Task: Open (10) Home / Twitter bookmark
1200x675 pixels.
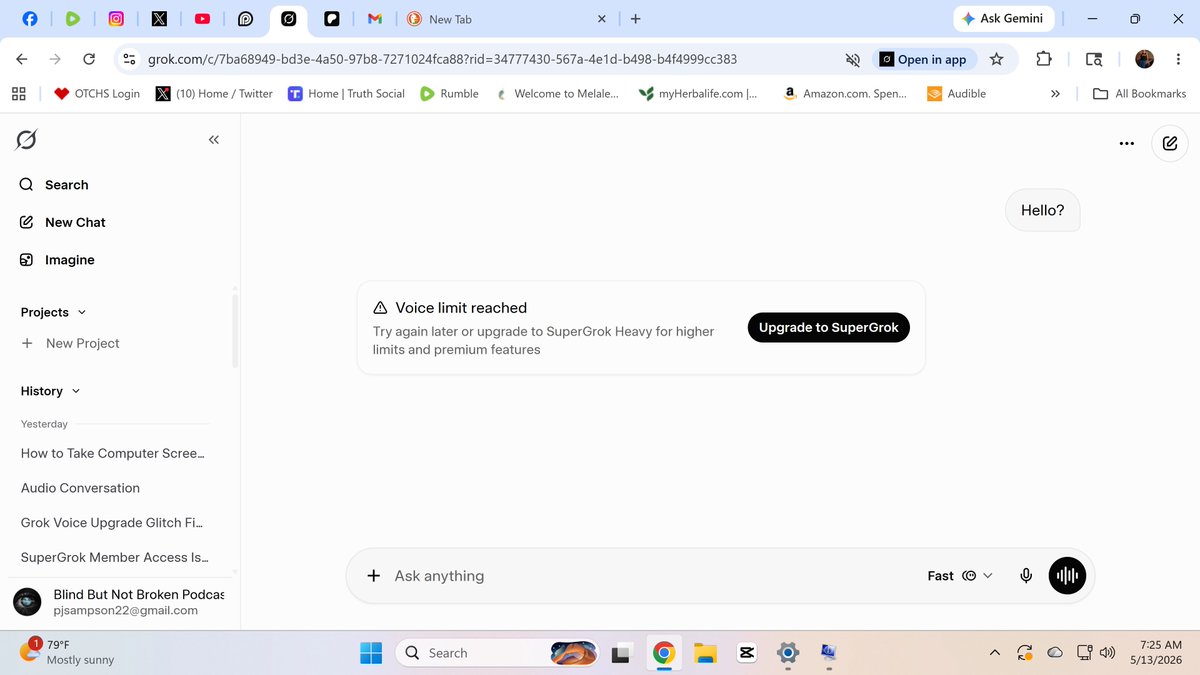Action: click(x=214, y=94)
